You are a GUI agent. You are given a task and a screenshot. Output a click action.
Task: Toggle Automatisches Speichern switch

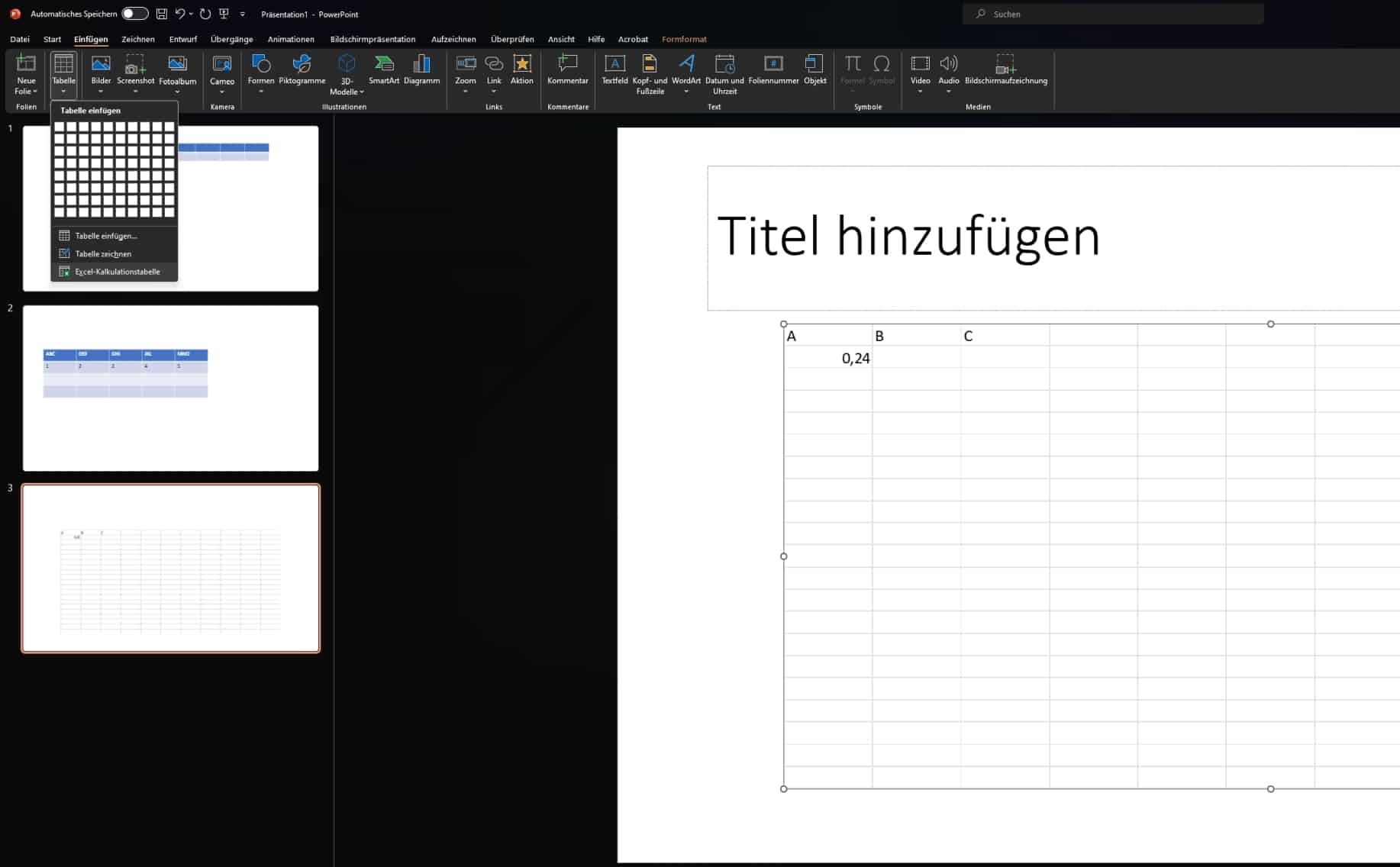click(135, 14)
